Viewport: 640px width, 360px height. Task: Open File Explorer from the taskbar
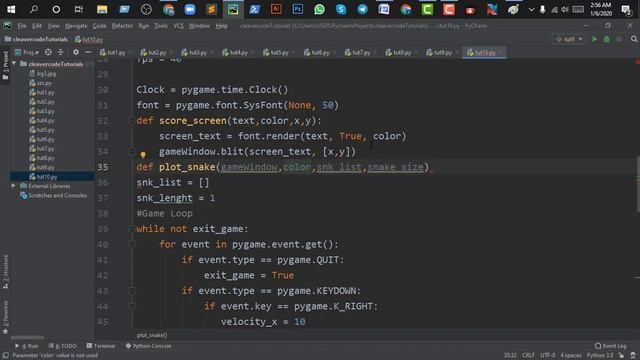(x=102, y=9)
